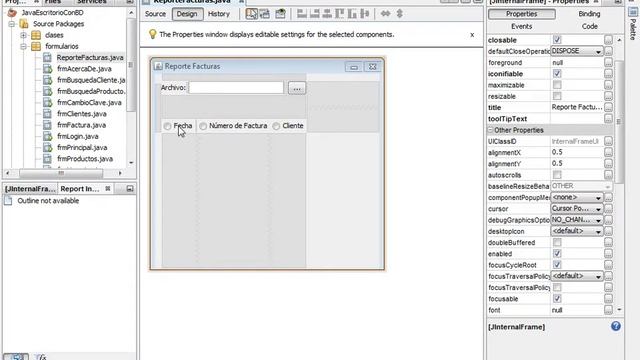
Task: Open debugGraphicsOptions NO_CHANGE dropdown
Action: point(577,220)
